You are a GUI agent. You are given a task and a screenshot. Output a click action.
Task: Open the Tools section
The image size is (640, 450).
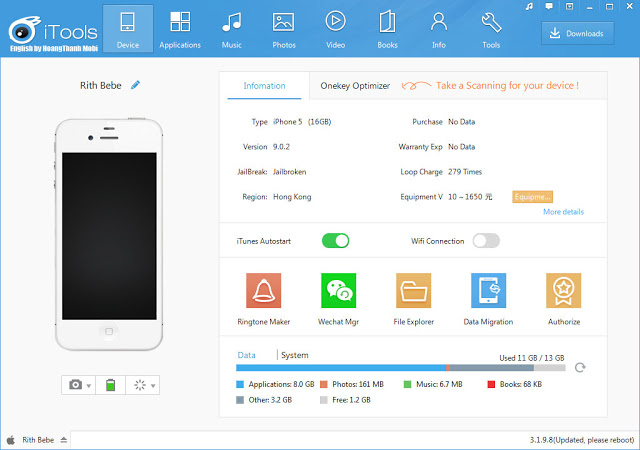(x=491, y=29)
